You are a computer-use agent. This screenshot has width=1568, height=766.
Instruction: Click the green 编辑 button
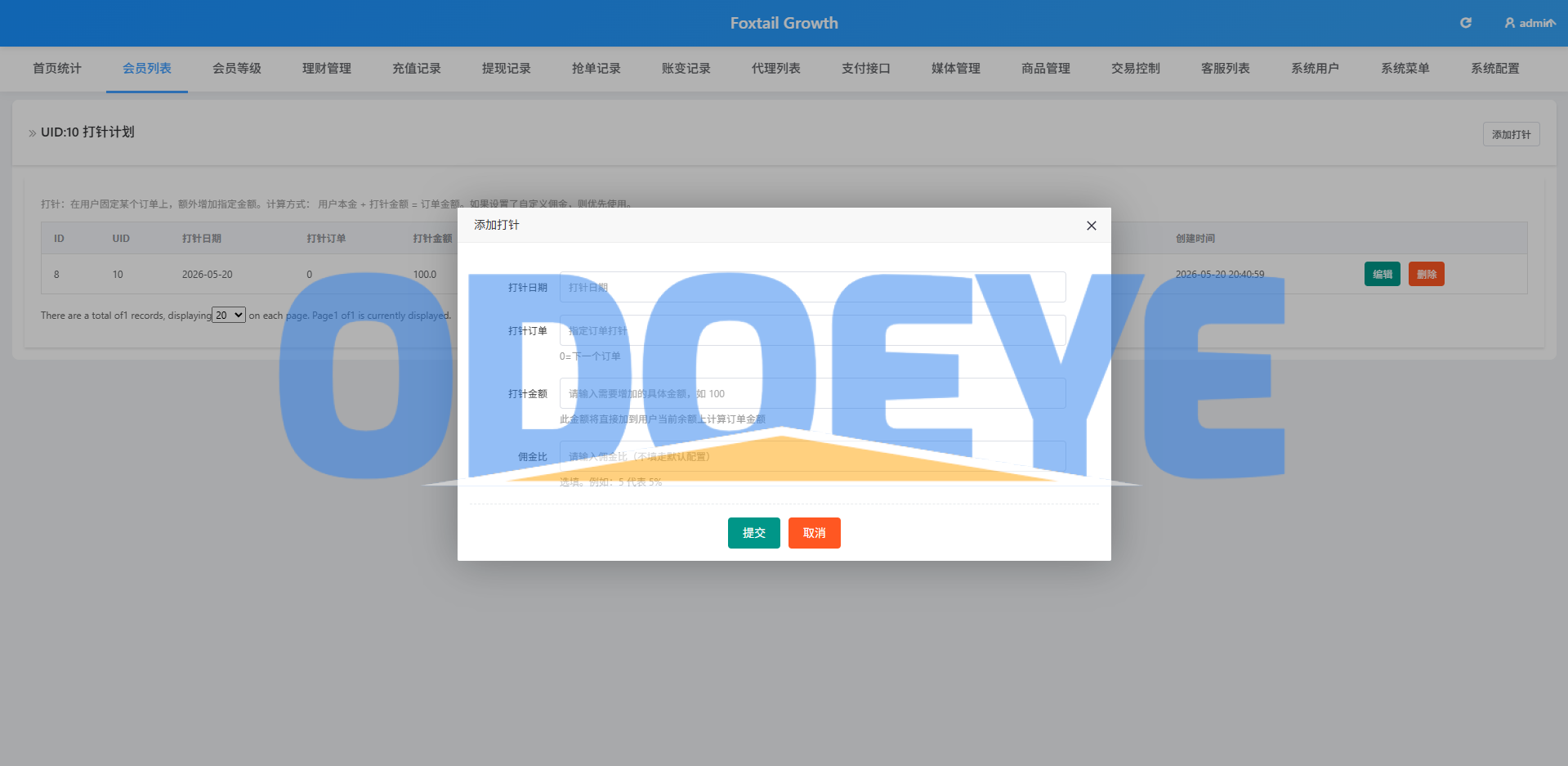1383,274
